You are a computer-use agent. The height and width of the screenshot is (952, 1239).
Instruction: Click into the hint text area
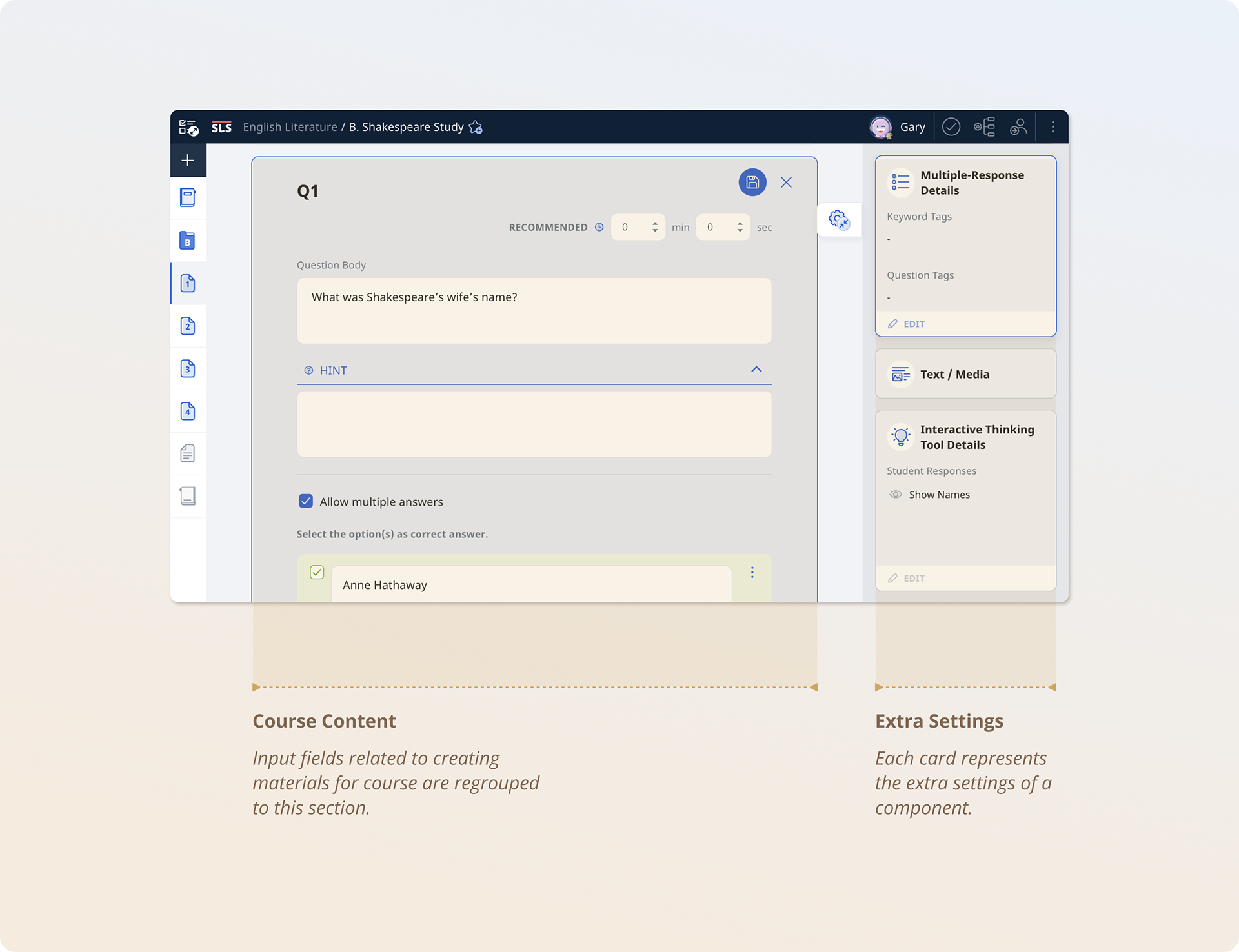click(534, 424)
